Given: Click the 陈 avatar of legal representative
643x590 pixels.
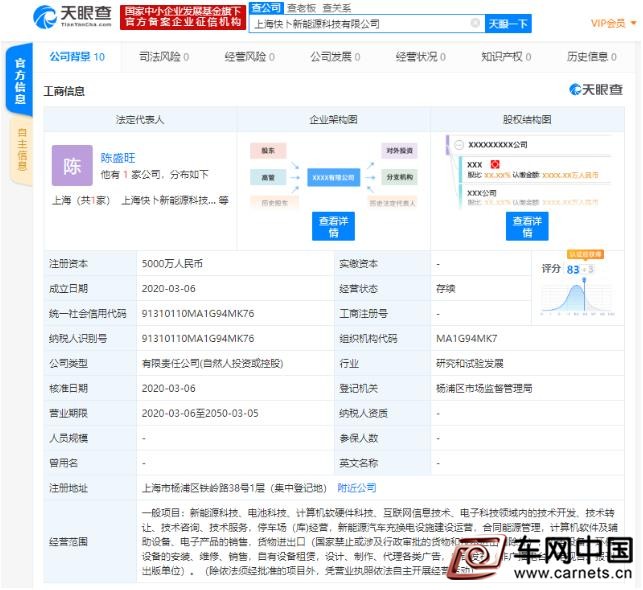Looking at the screenshot, I should tap(72, 166).
